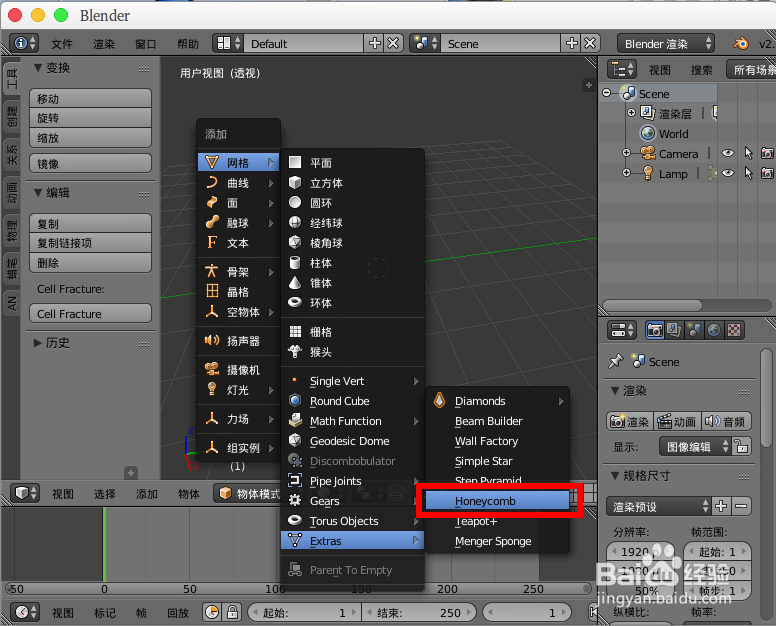Toggle Lamp renderability in outliner
Screen dimensions: 776x626
pyautogui.click(x=767, y=173)
